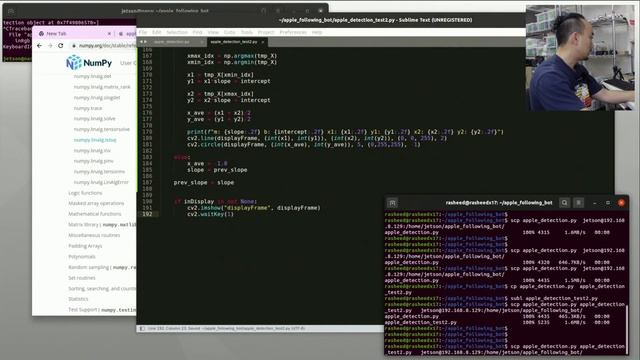The image size is (640, 360).
Task: Open the numpy.linalg.inv link
Action: (x=92, y=151)
